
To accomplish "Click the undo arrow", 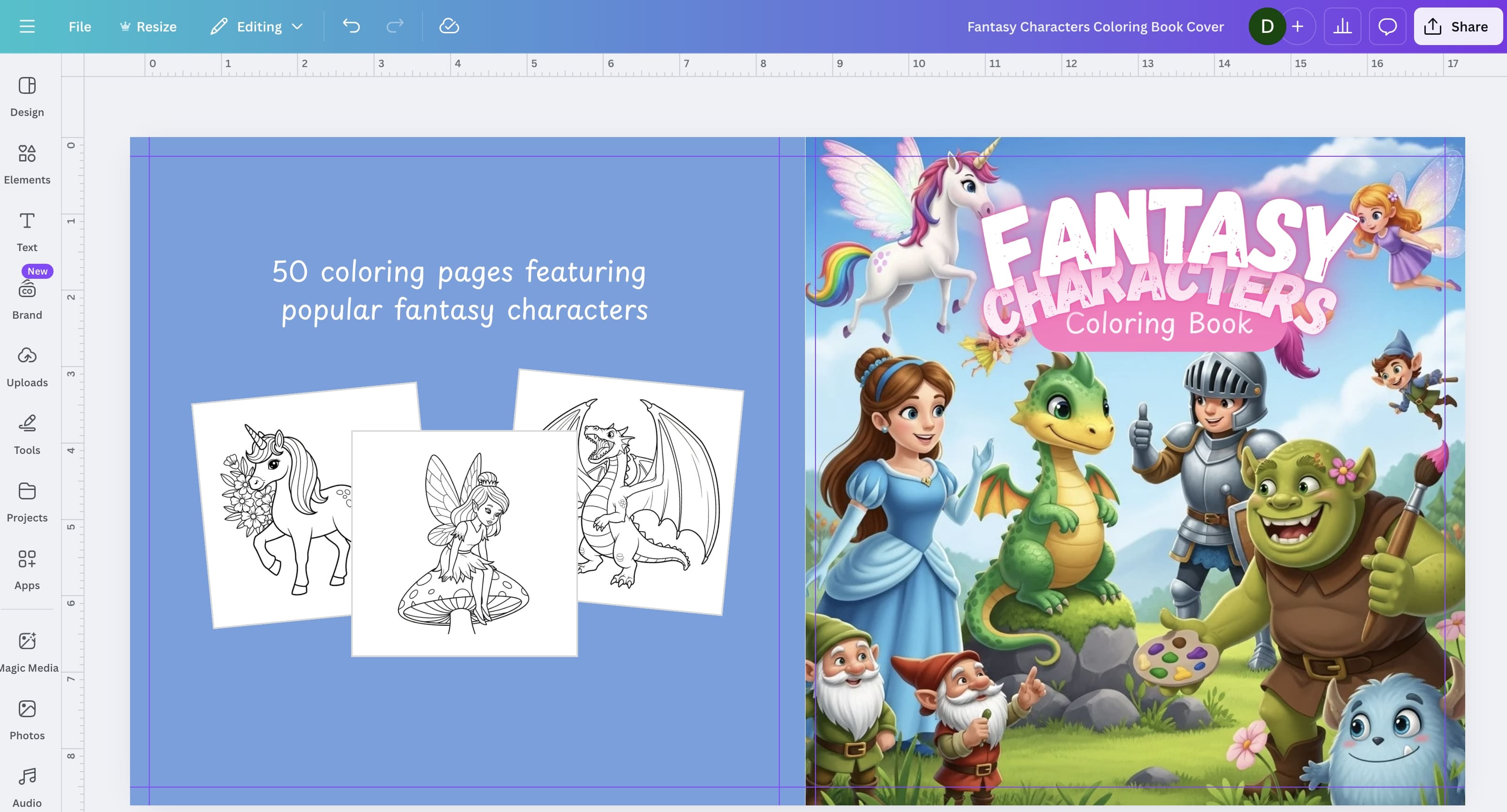I will tap(351, 26).
